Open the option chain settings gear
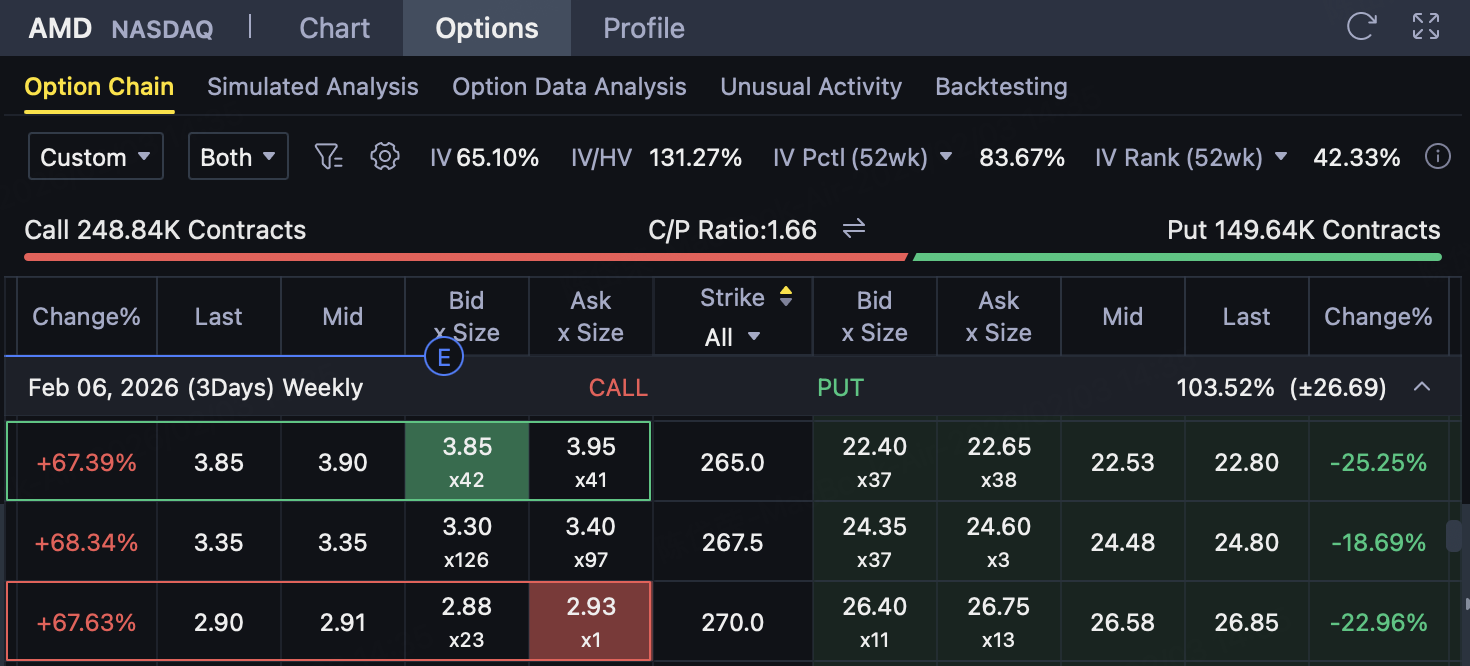Viewport: 1470px width, 666px height. 385,157
